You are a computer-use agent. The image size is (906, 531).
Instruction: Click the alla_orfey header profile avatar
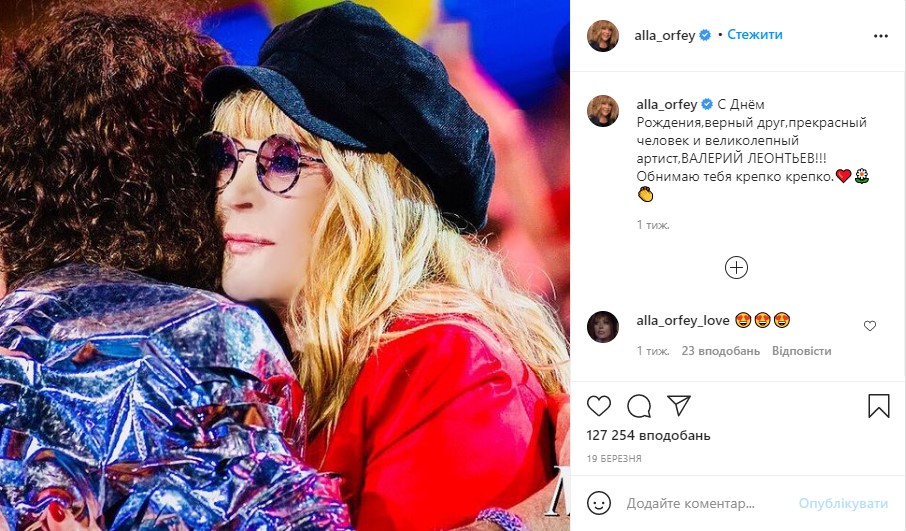(604, 35)
